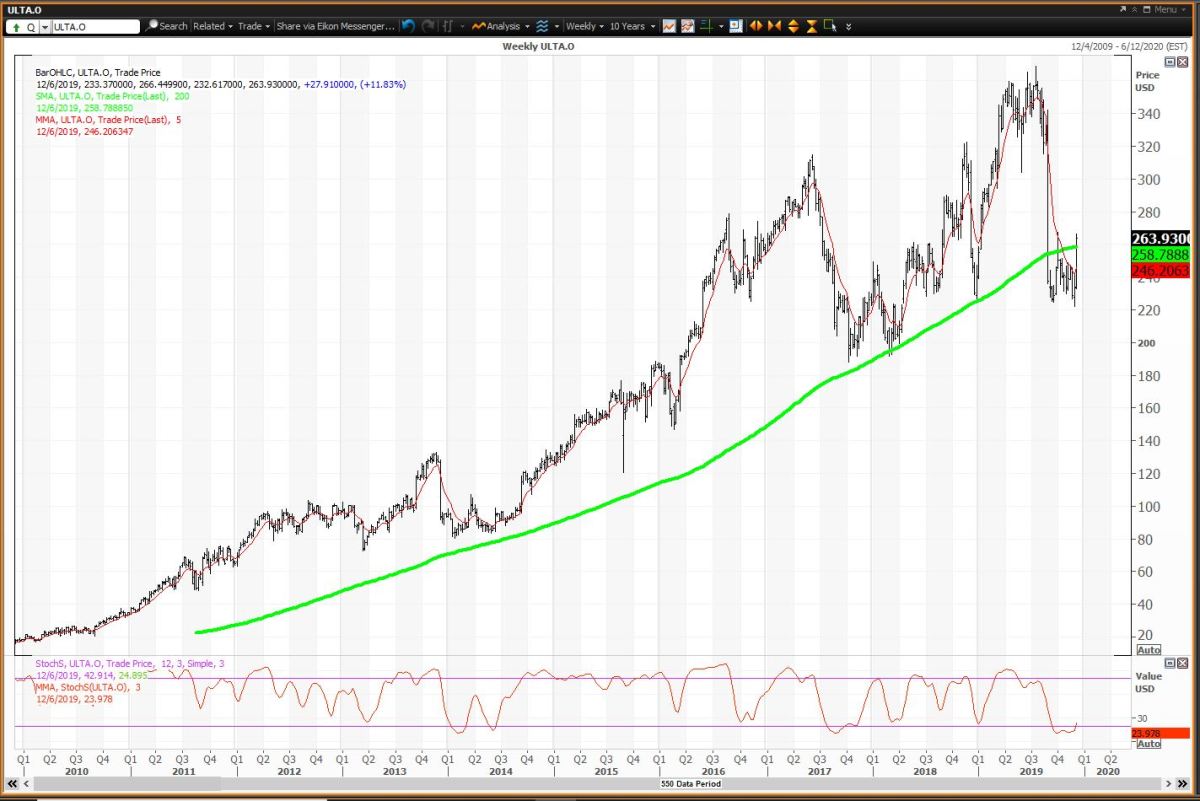
Task: Click the second chart overlay icon
Action: tap(687, 26)
